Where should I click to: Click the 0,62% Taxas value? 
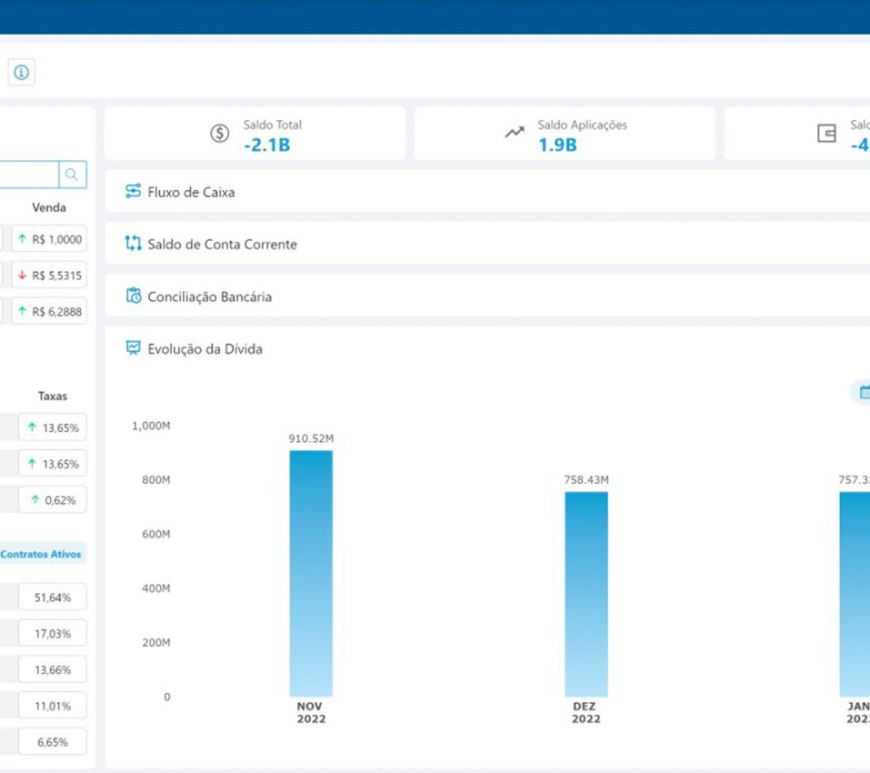click(x=52, y=499)
